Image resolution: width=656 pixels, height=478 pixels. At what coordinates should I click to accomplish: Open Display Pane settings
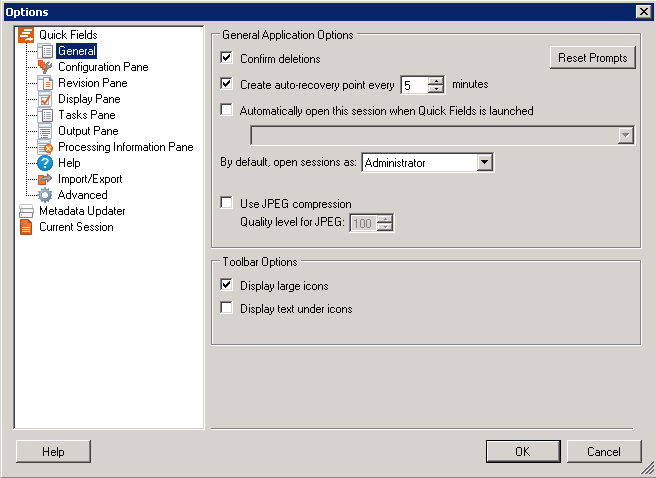coord(89,99)
